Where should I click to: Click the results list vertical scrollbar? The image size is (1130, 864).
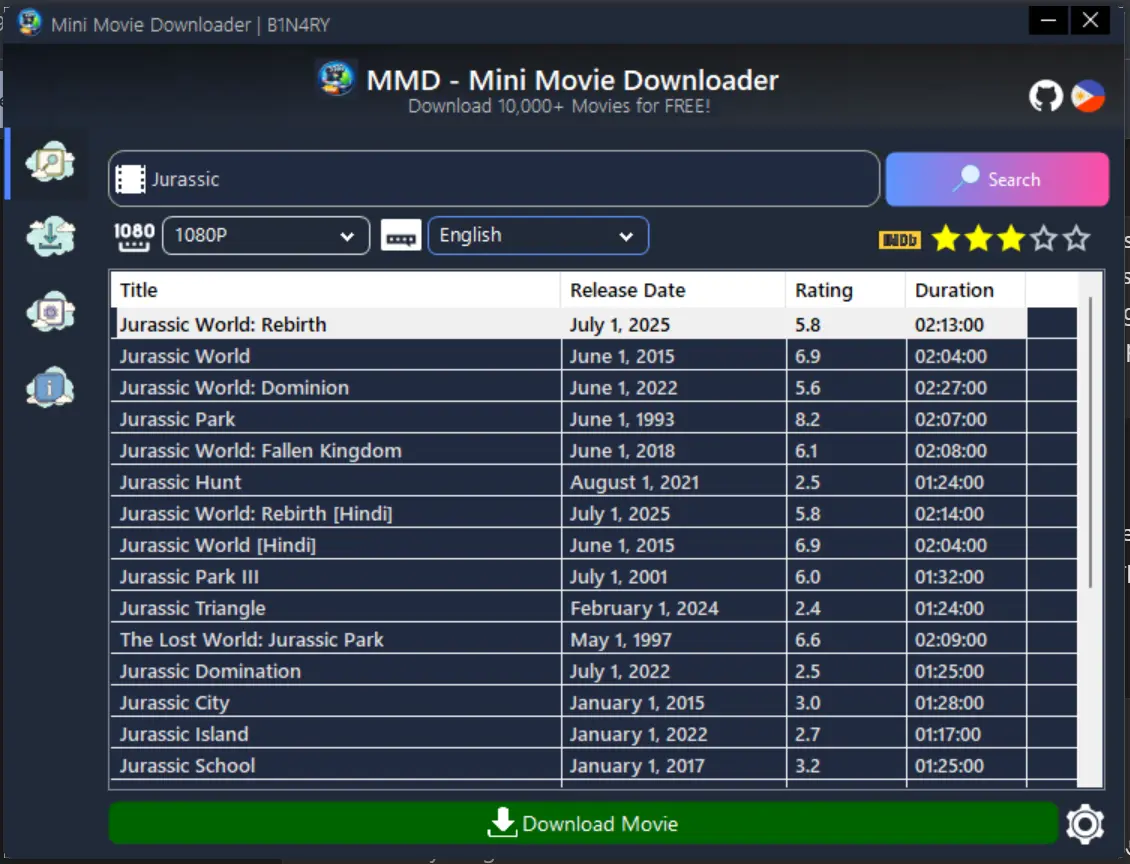[x=1090, y=442]
